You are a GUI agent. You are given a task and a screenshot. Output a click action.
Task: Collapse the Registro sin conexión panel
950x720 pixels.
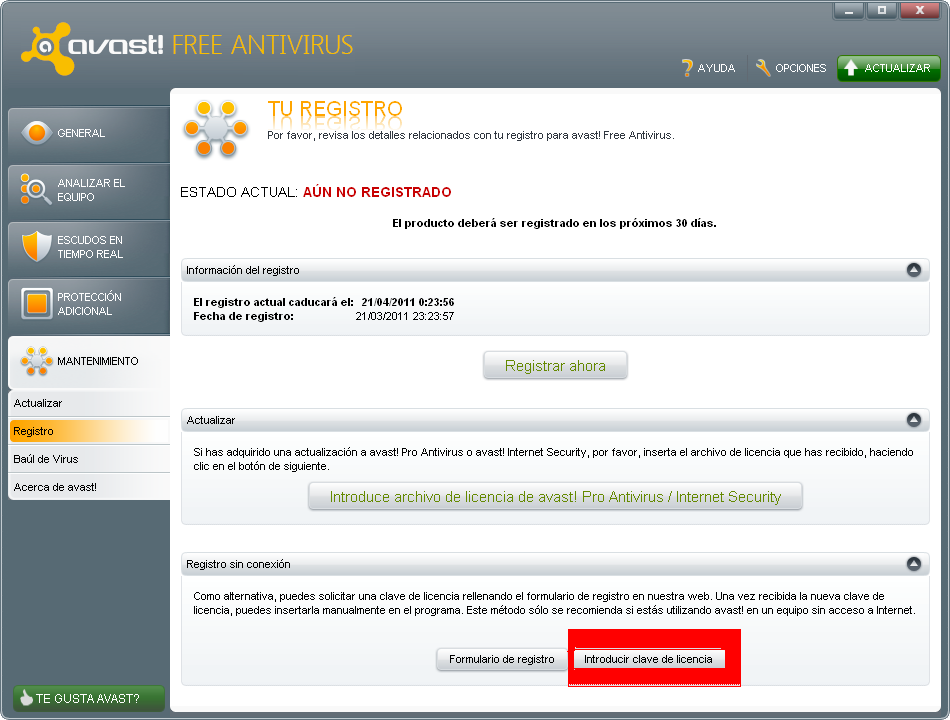tap(914, 564)
